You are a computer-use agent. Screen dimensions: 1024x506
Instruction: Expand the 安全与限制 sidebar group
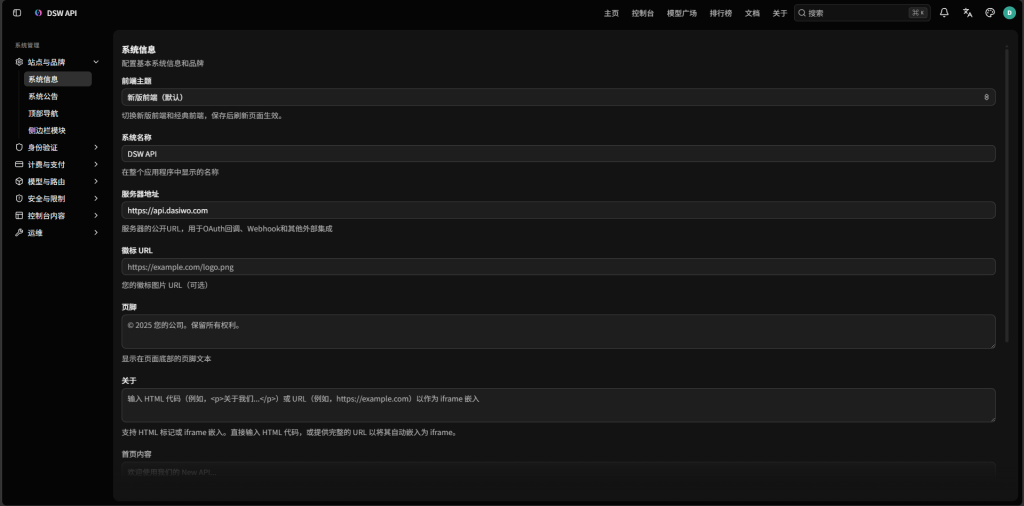(x=57, y=198)
